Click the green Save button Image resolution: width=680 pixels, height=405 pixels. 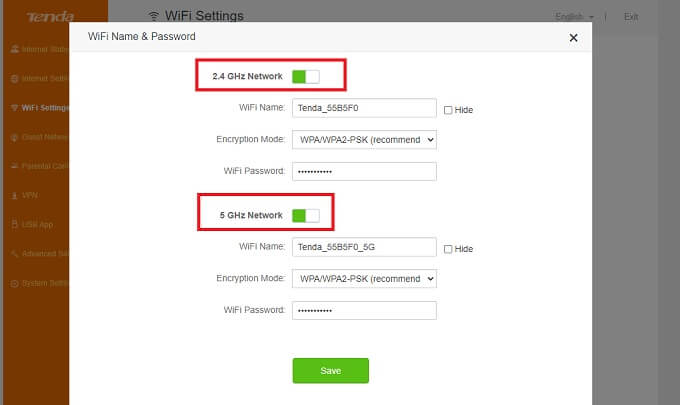[330, 371]
